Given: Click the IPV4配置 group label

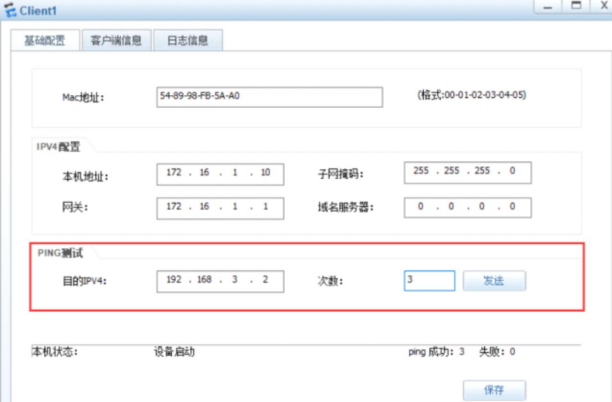Looking at the screenshot, I should [58, 147].
